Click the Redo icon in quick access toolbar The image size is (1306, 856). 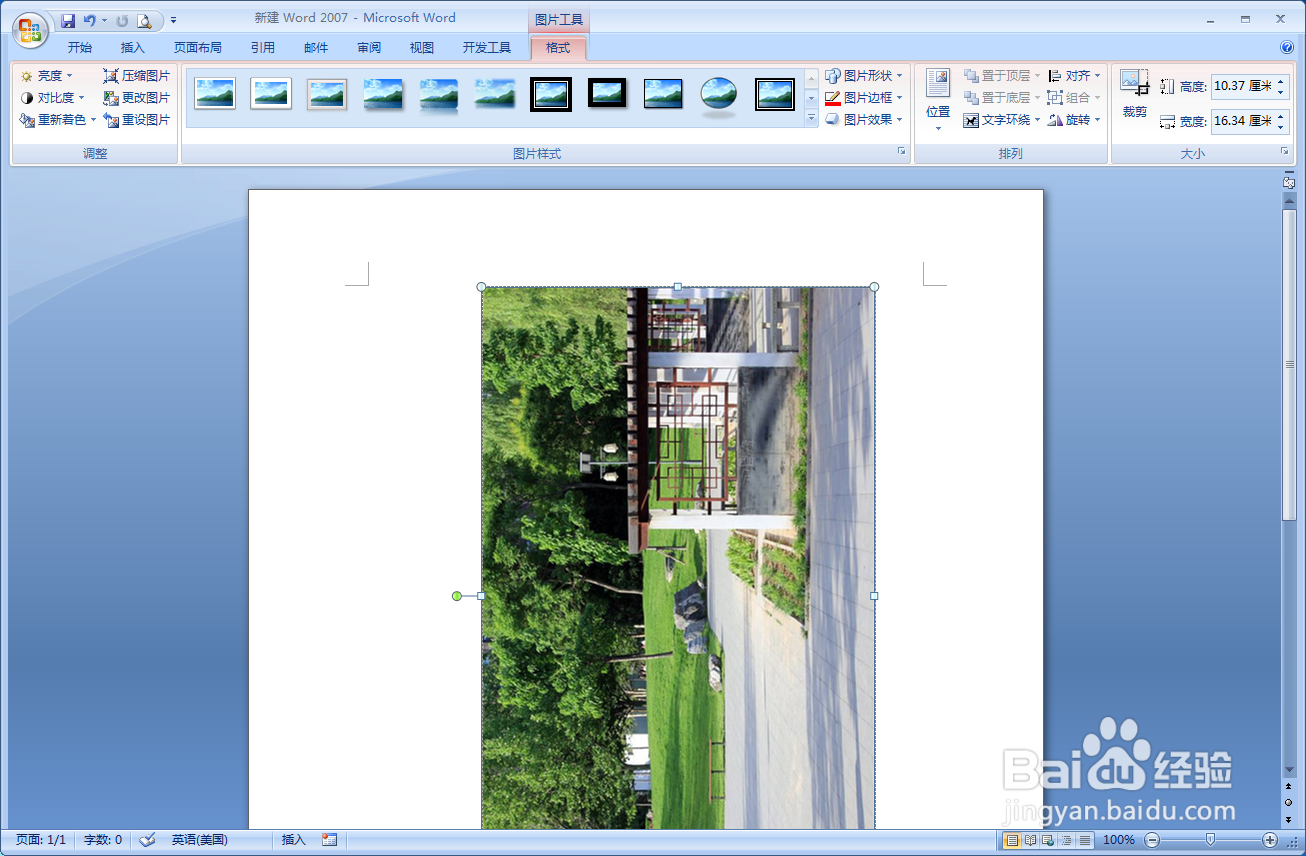[x=122, y=20]
